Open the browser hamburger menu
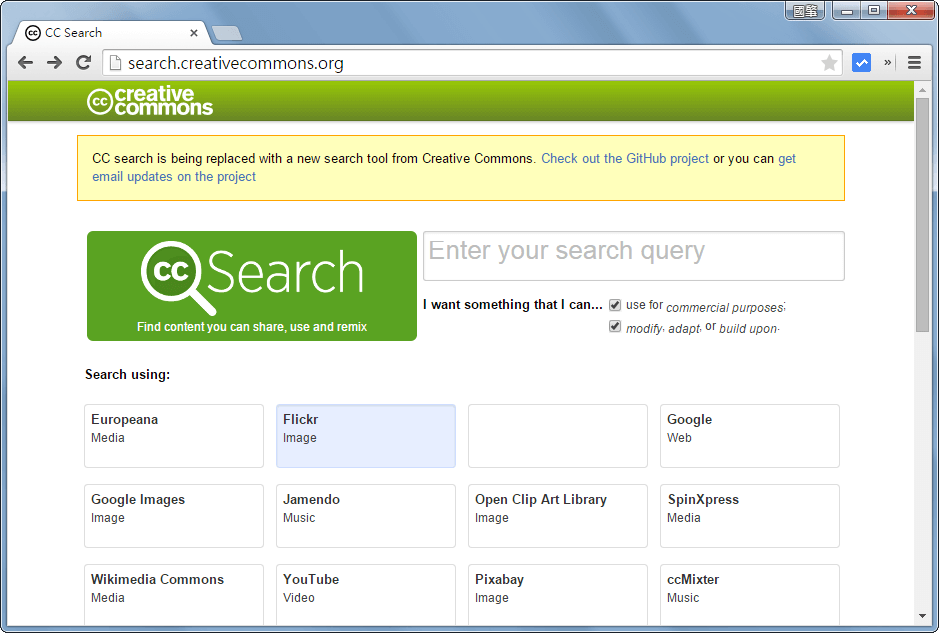Viewport: 939px width, 633px height. [x=914, y=62]
